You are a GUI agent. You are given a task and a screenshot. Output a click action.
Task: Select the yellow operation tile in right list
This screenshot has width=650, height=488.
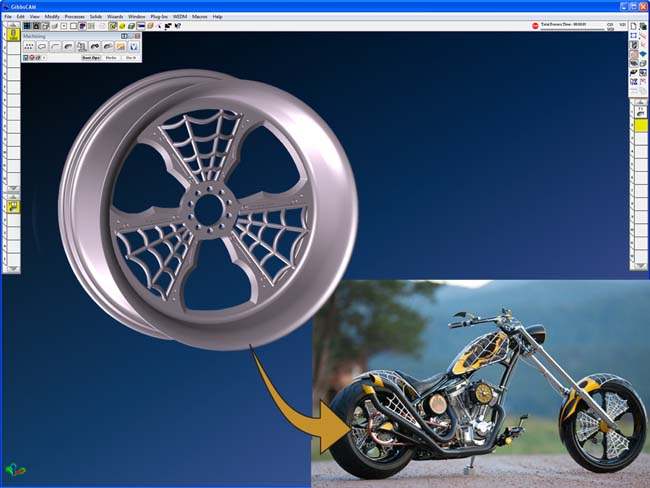click(x=641, y=125)
